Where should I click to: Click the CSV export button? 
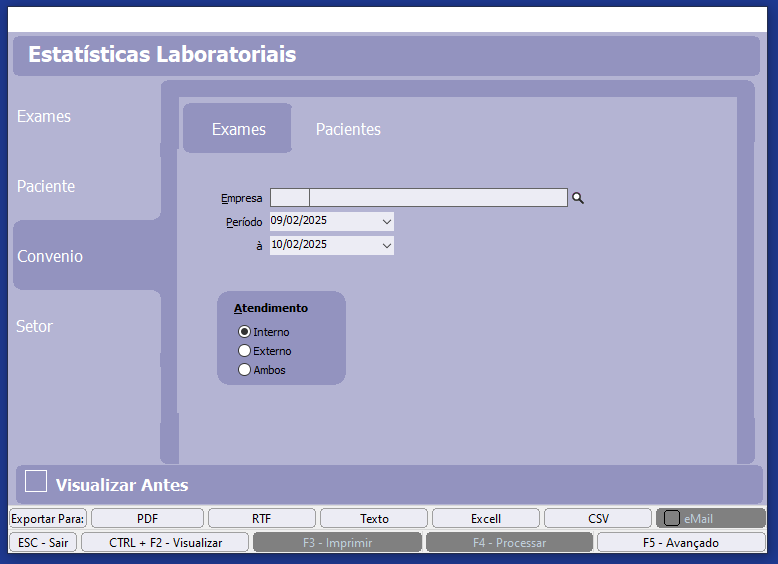598,518
